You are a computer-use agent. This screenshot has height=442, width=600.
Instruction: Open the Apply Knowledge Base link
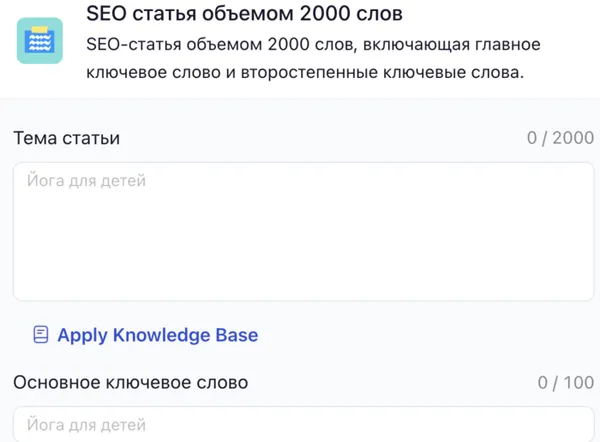point(157,335)
